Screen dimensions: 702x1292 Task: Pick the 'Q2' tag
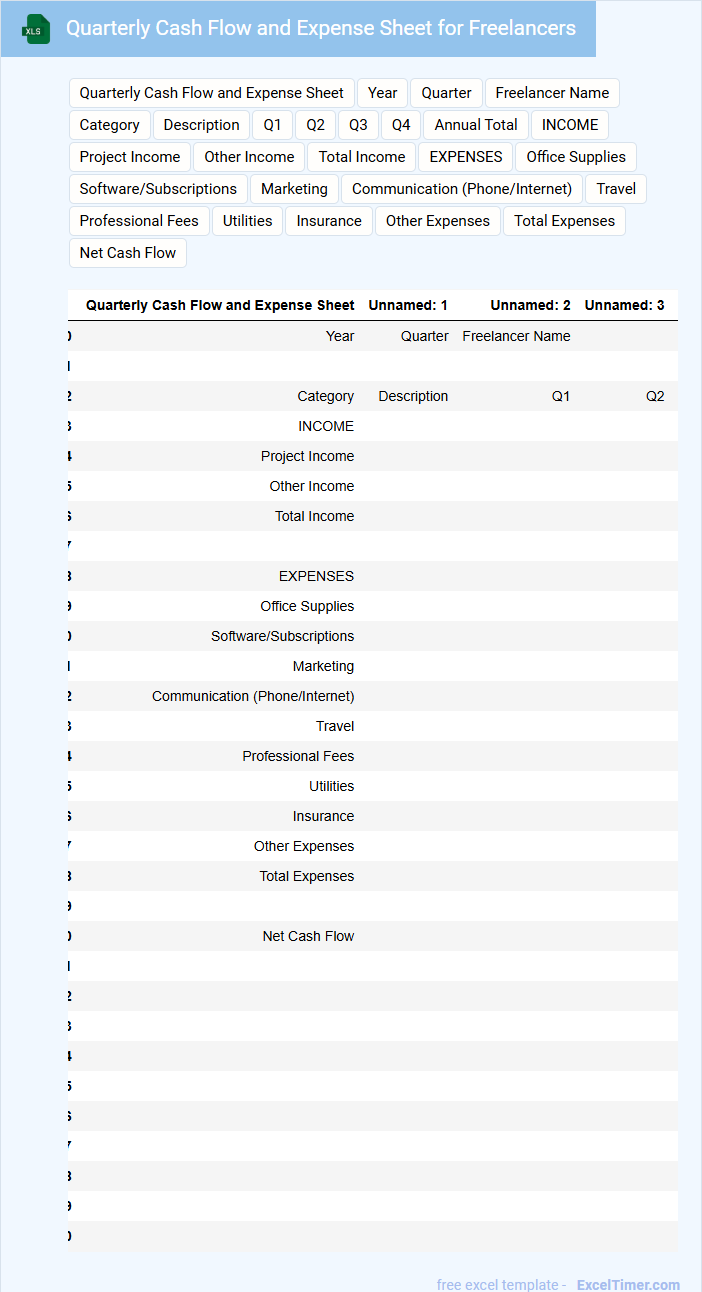pos(316,125)
